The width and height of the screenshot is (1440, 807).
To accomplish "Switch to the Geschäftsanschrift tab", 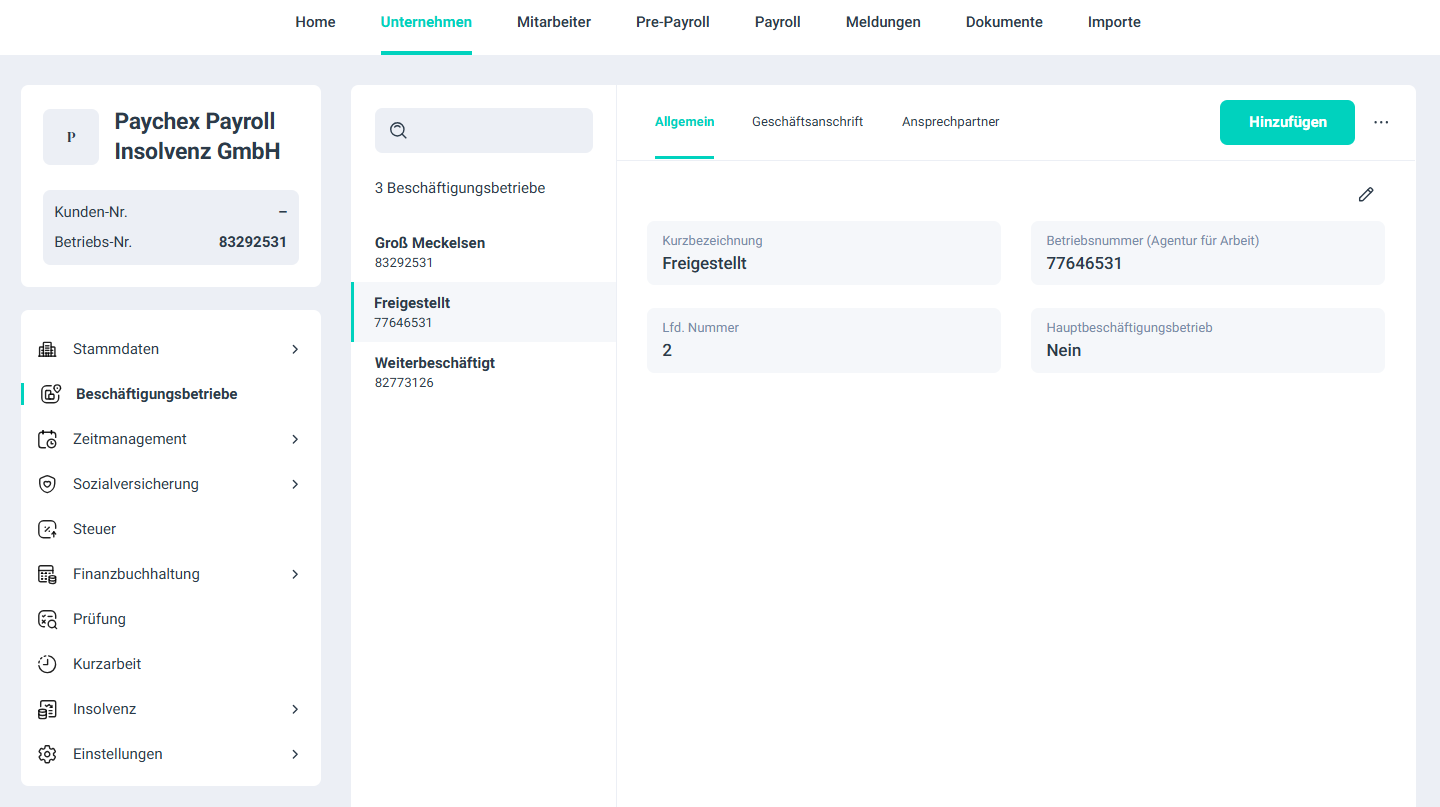I will [807, 122].
